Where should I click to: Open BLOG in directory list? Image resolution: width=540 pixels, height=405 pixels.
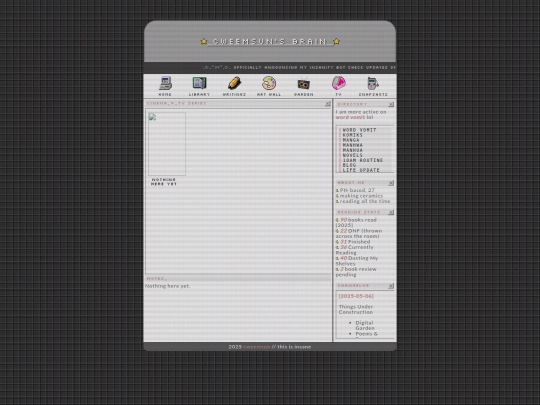tap(349, 165)
